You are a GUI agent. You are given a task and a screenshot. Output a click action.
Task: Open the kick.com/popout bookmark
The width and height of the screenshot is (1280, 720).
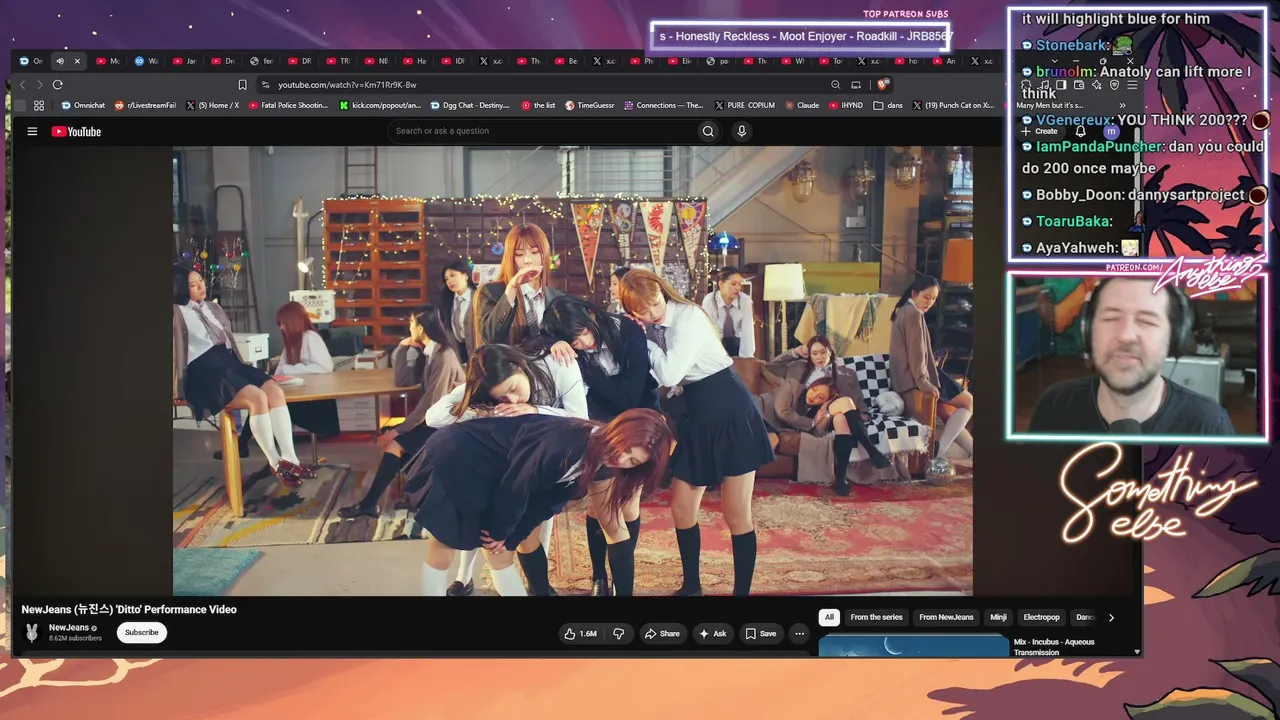380,105
